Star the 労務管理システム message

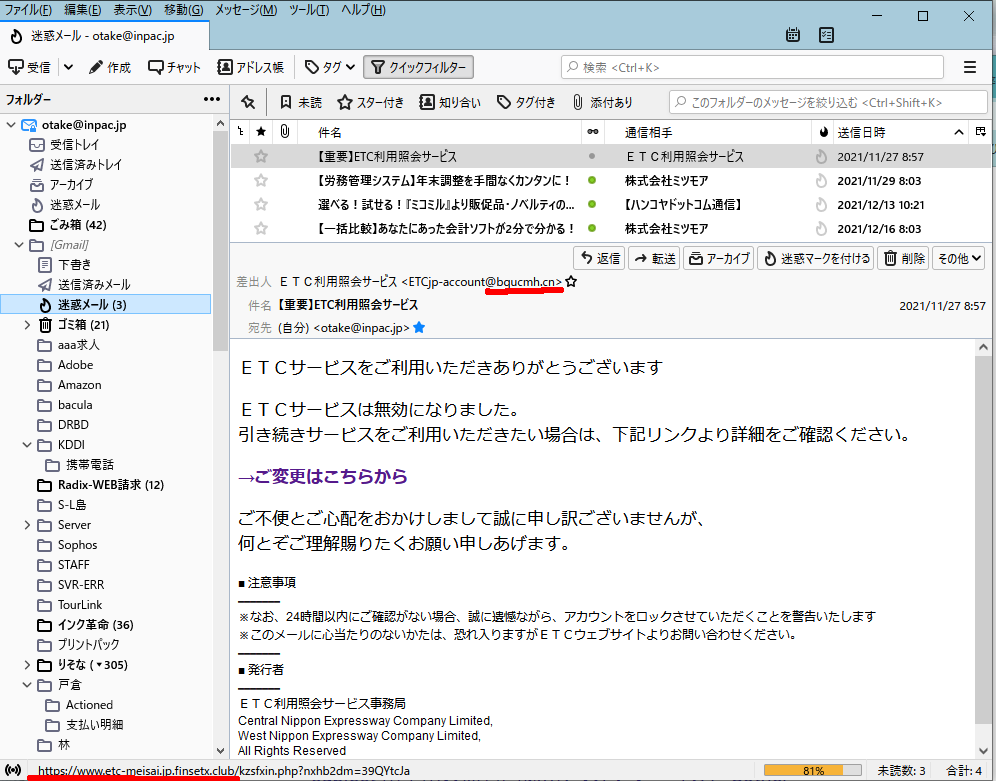pyautogui.click(x=261, y=180)
